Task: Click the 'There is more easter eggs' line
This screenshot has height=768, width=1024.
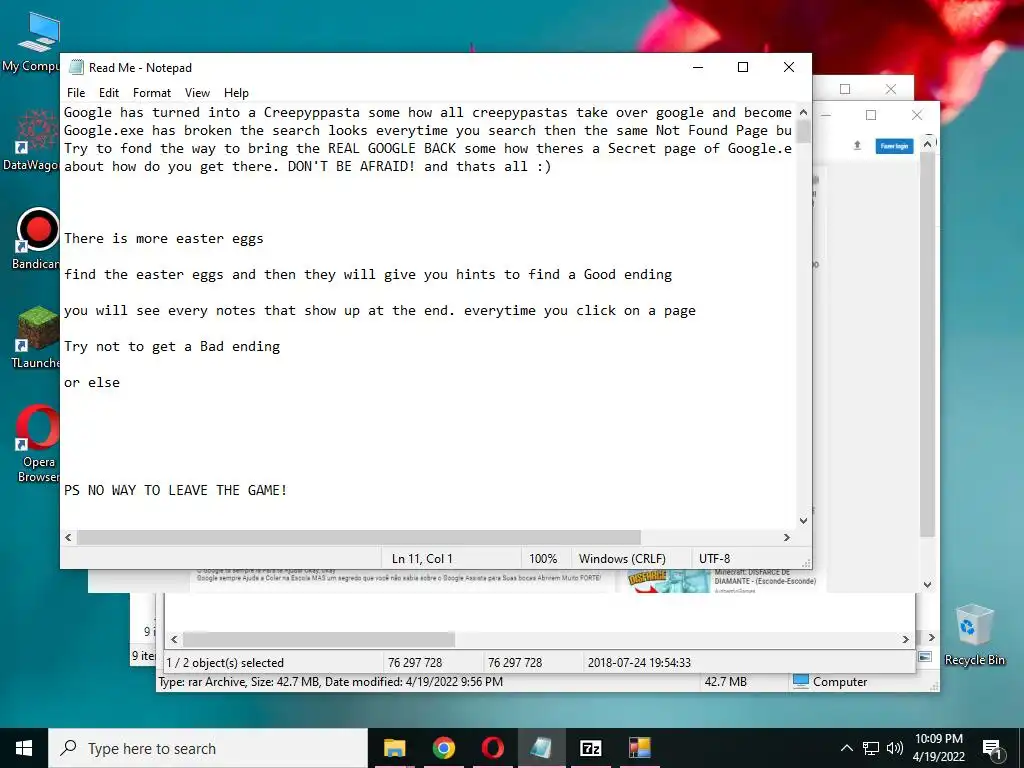Action: (164, 238)
